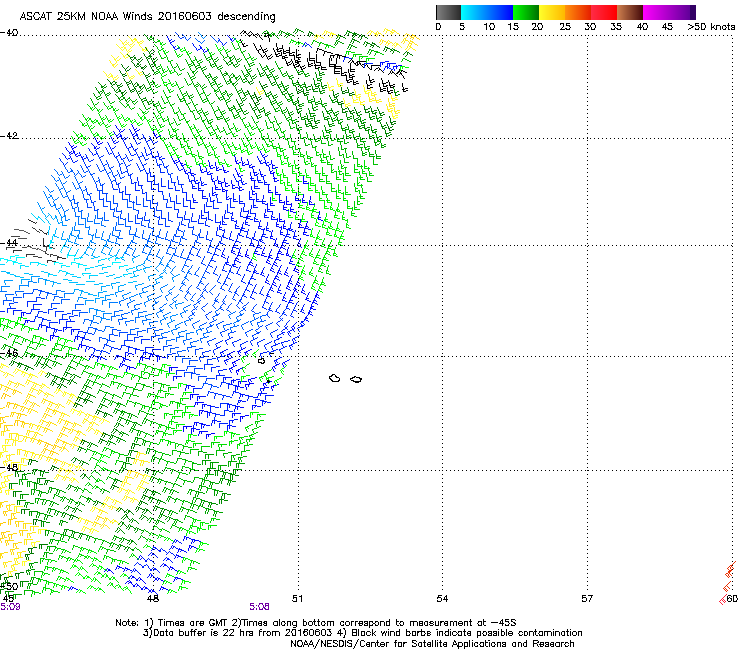Screen dimensions: 740x650
Task: Click the "54" longitude axis label
Action: [x=442, y=599]
